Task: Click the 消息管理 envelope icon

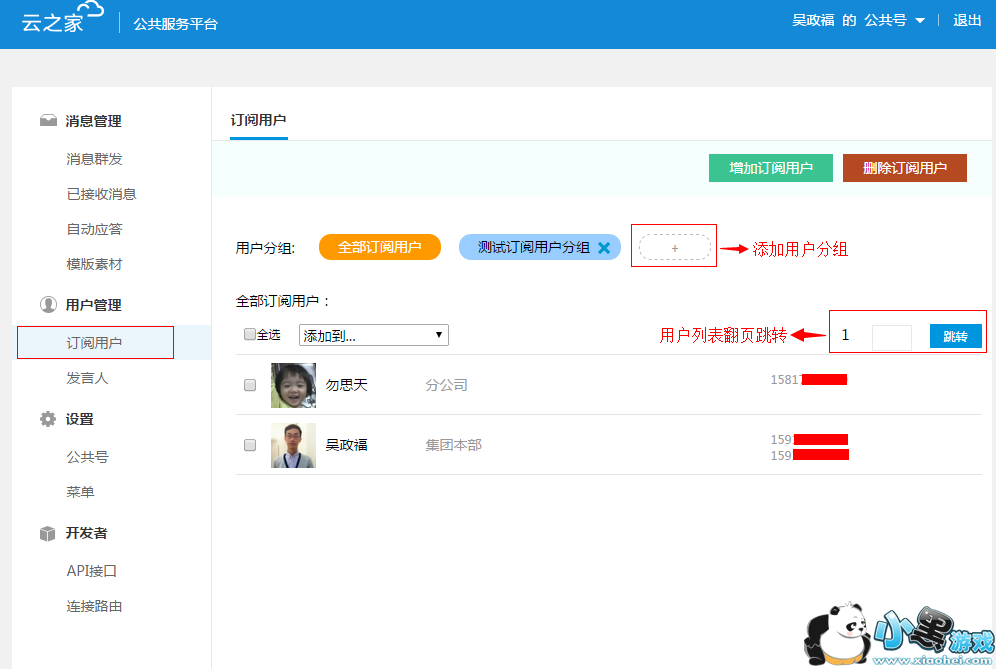Action: tap(48, 121)
